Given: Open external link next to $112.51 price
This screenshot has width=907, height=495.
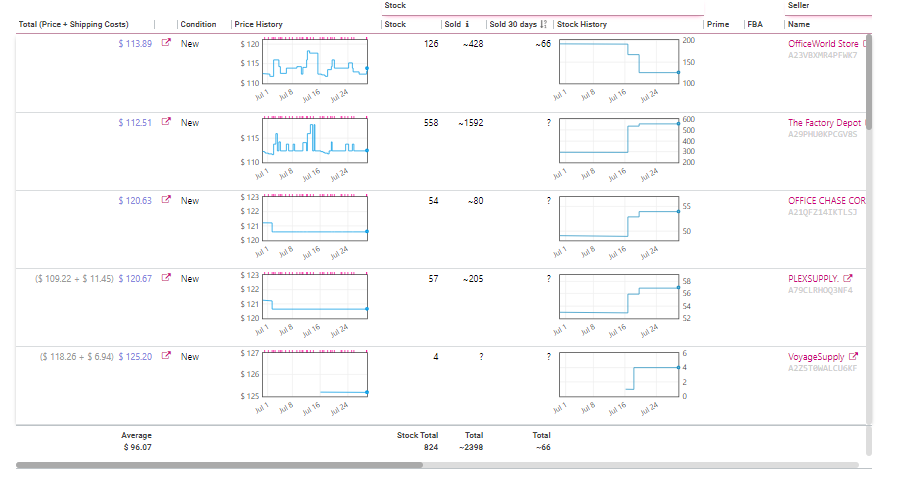Looking at the screenshot, I should 166,122.
